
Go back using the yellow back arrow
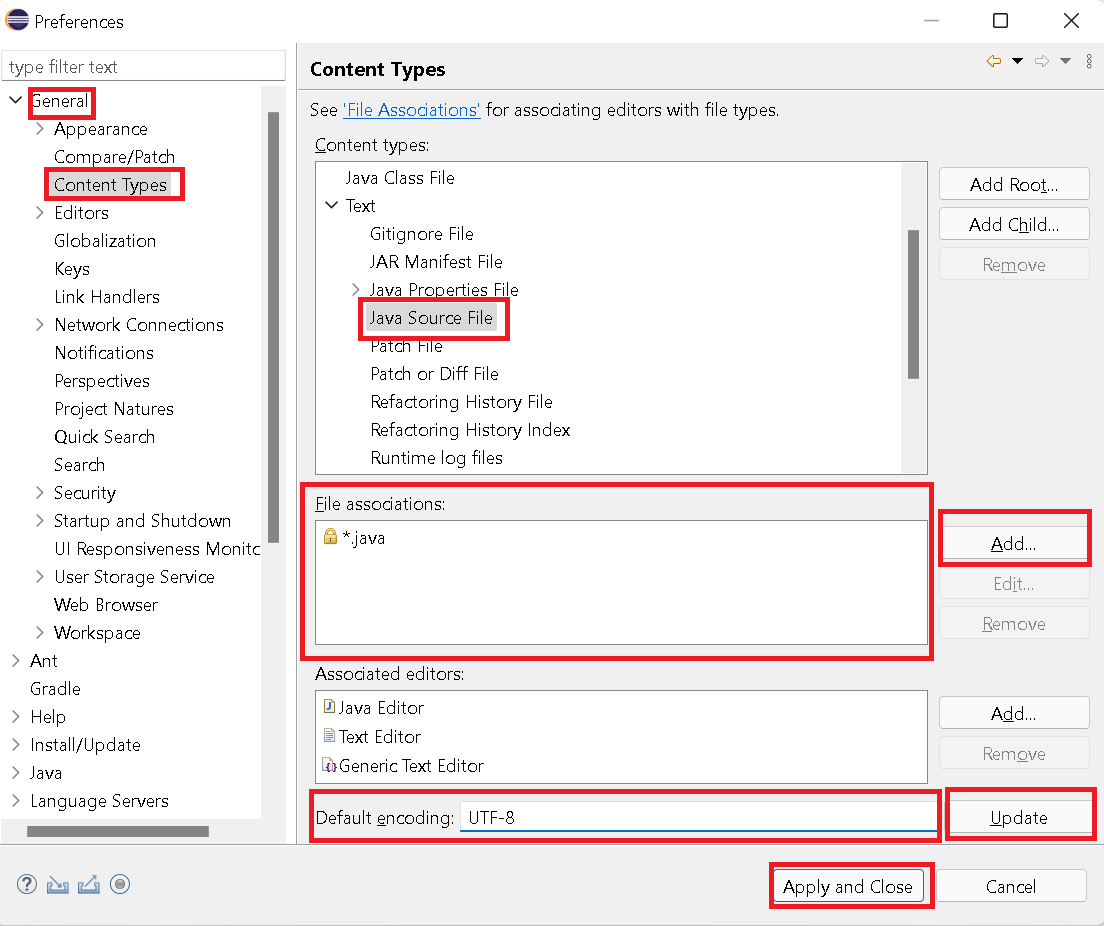coord(993,62)
